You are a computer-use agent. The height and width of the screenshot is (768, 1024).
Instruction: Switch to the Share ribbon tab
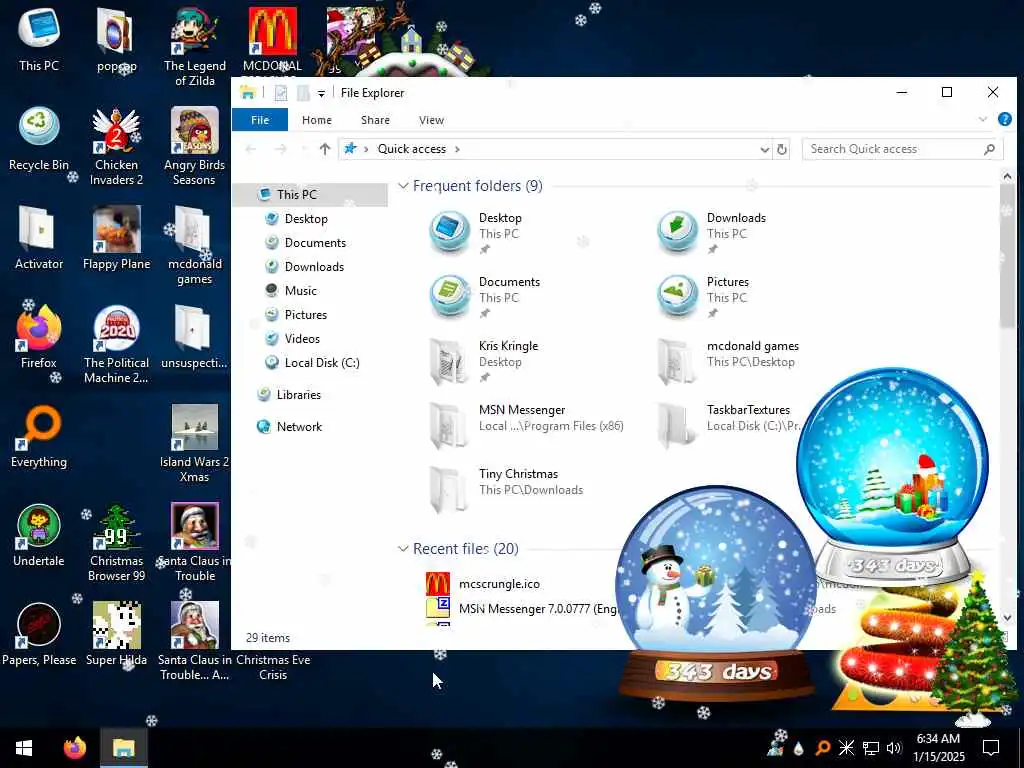point(375,120)
